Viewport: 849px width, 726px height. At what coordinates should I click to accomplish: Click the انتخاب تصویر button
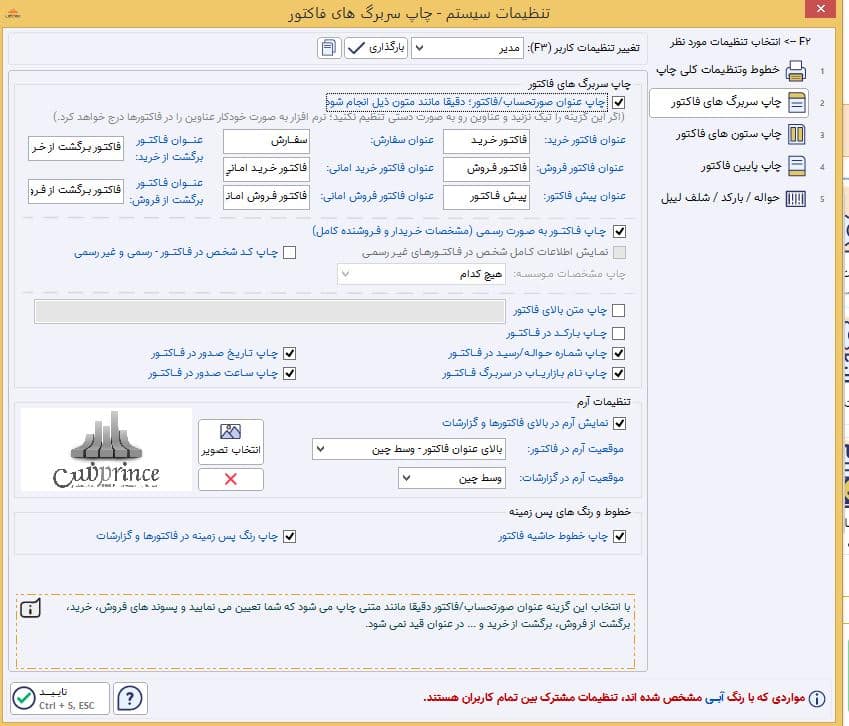pyautogui.click(x=231, y=442)
